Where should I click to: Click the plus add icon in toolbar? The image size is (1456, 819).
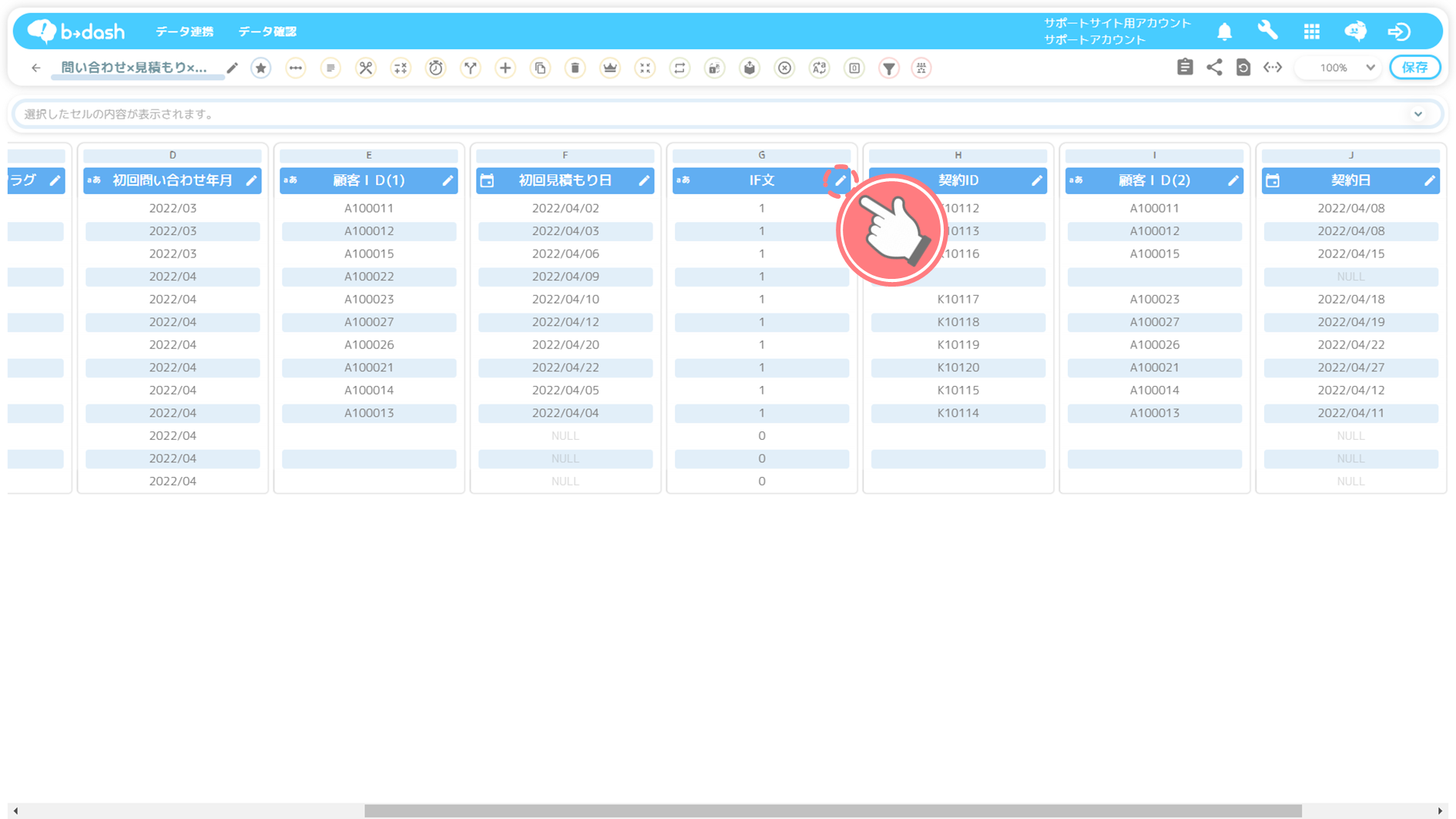tap(505, 68)
